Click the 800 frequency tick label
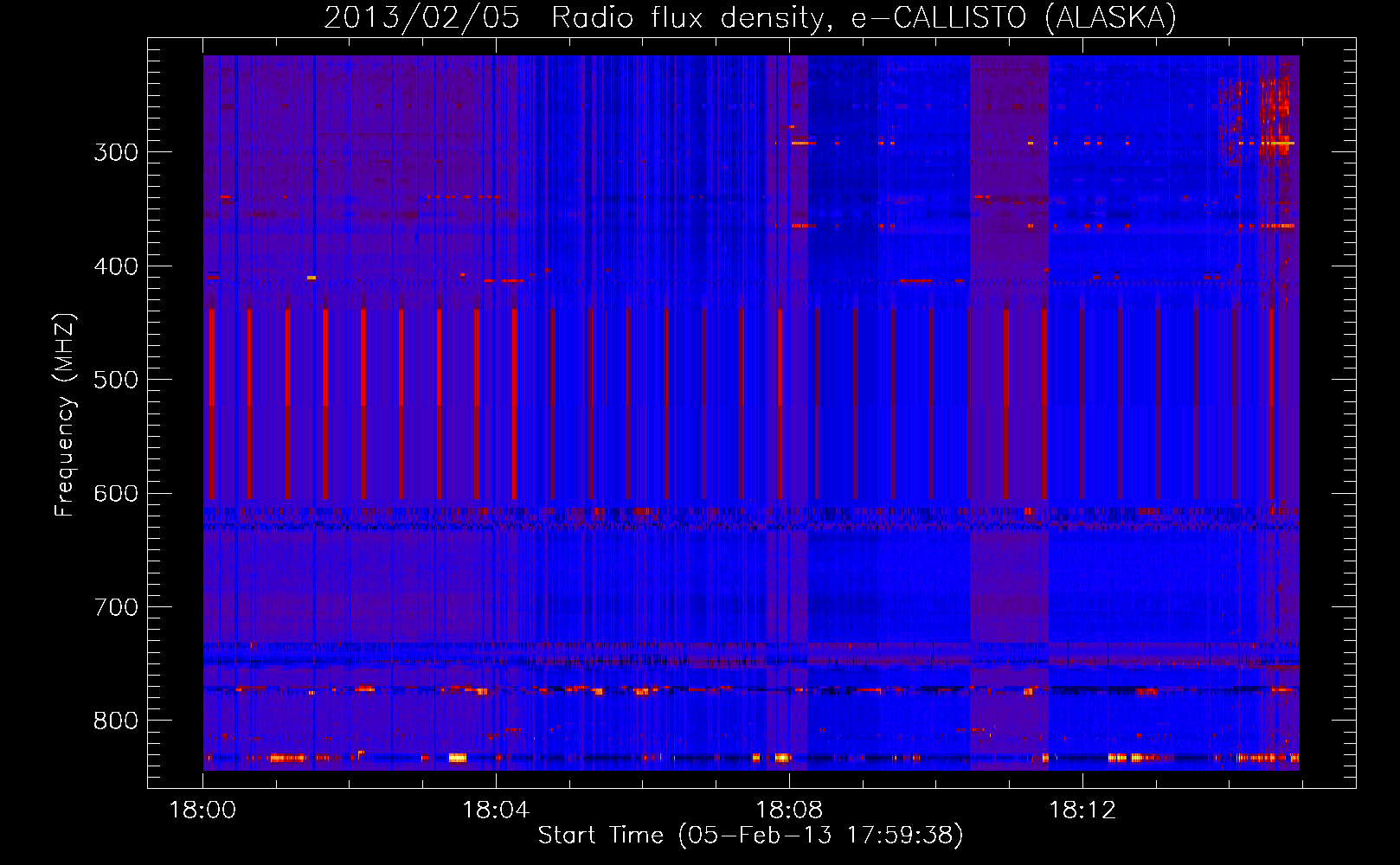Viewport: 1400px width, 865px height. (116, 721)
